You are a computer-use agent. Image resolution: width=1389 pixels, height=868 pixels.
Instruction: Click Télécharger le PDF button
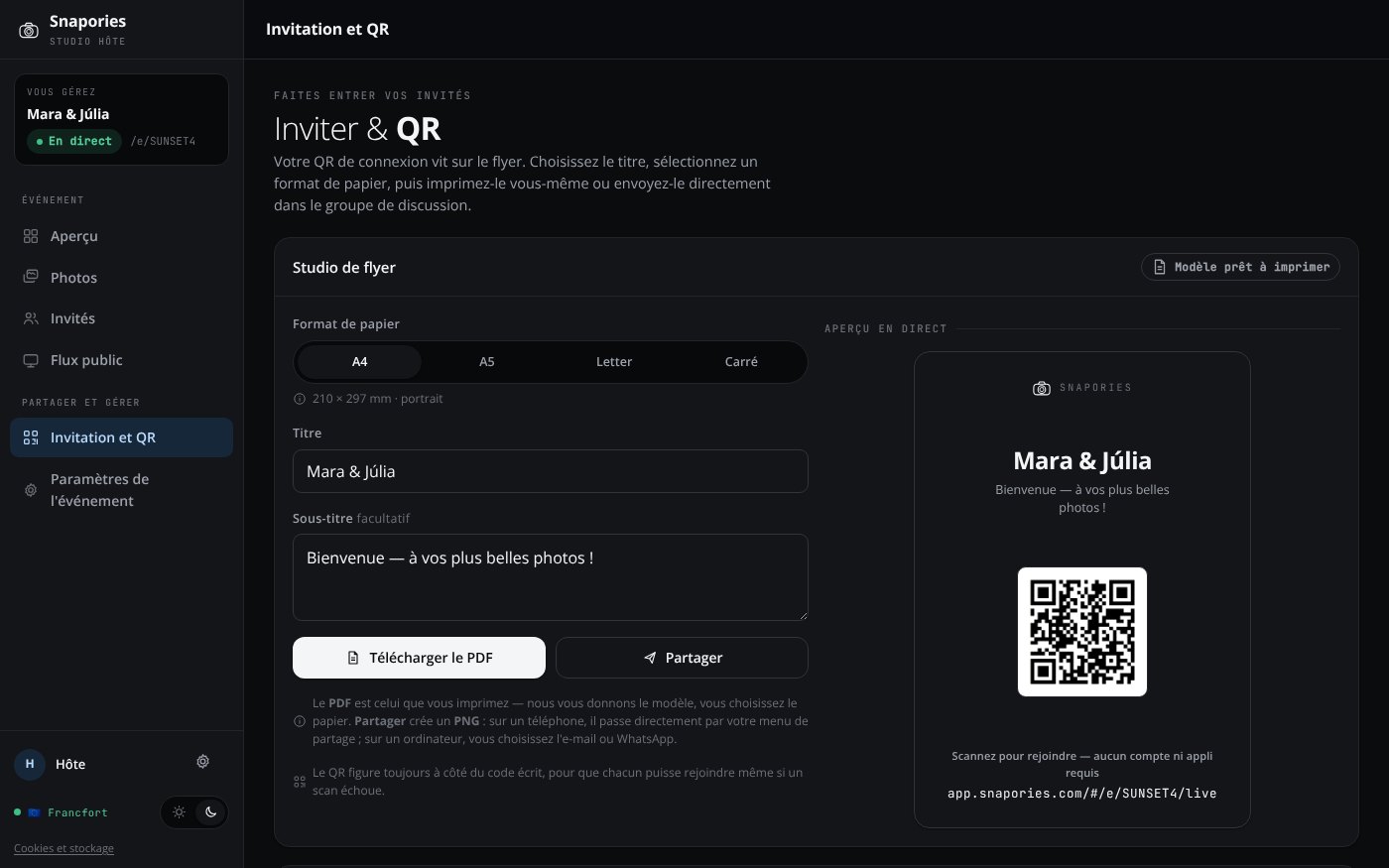click(419, 658)
